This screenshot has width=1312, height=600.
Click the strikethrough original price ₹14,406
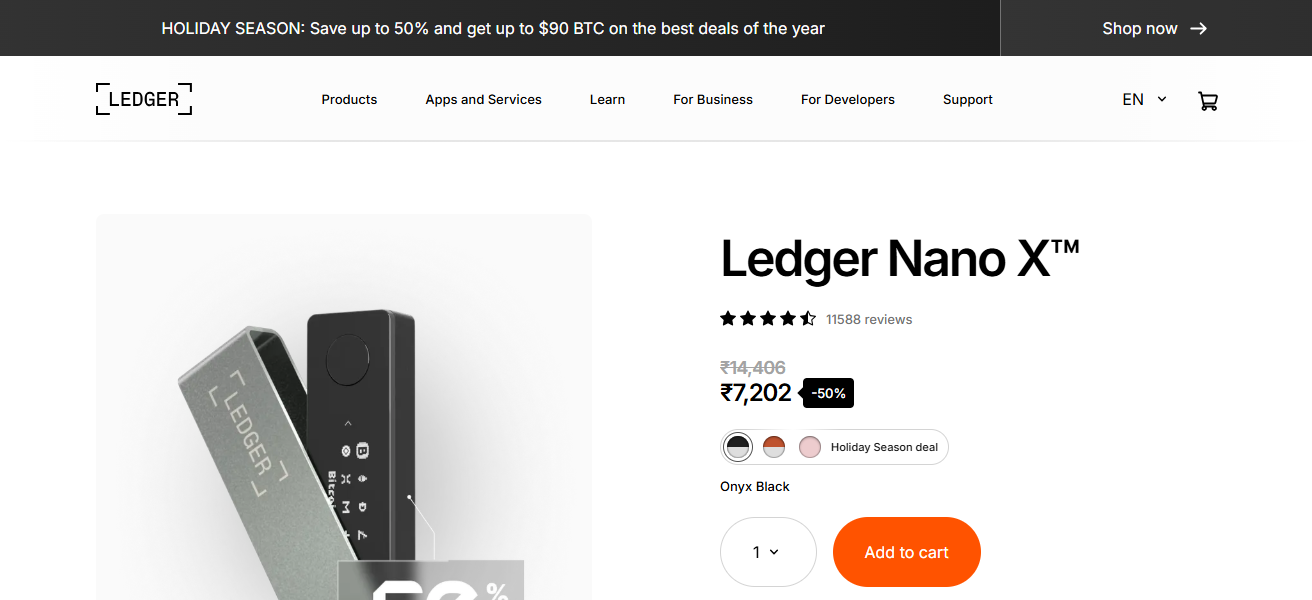pos(753,367)
